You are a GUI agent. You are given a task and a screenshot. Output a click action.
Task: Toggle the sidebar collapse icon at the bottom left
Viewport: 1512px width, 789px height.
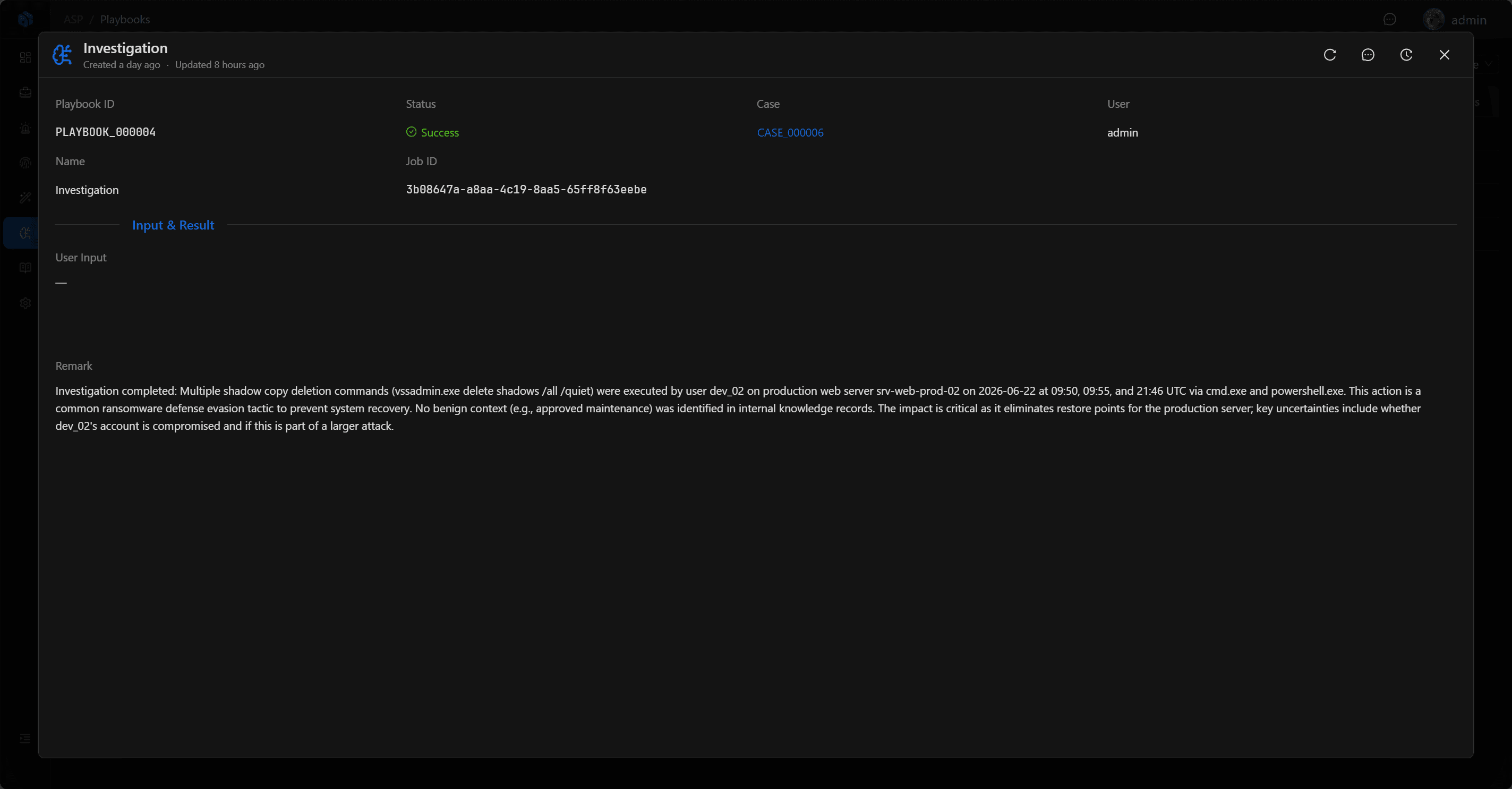[25, 738]
